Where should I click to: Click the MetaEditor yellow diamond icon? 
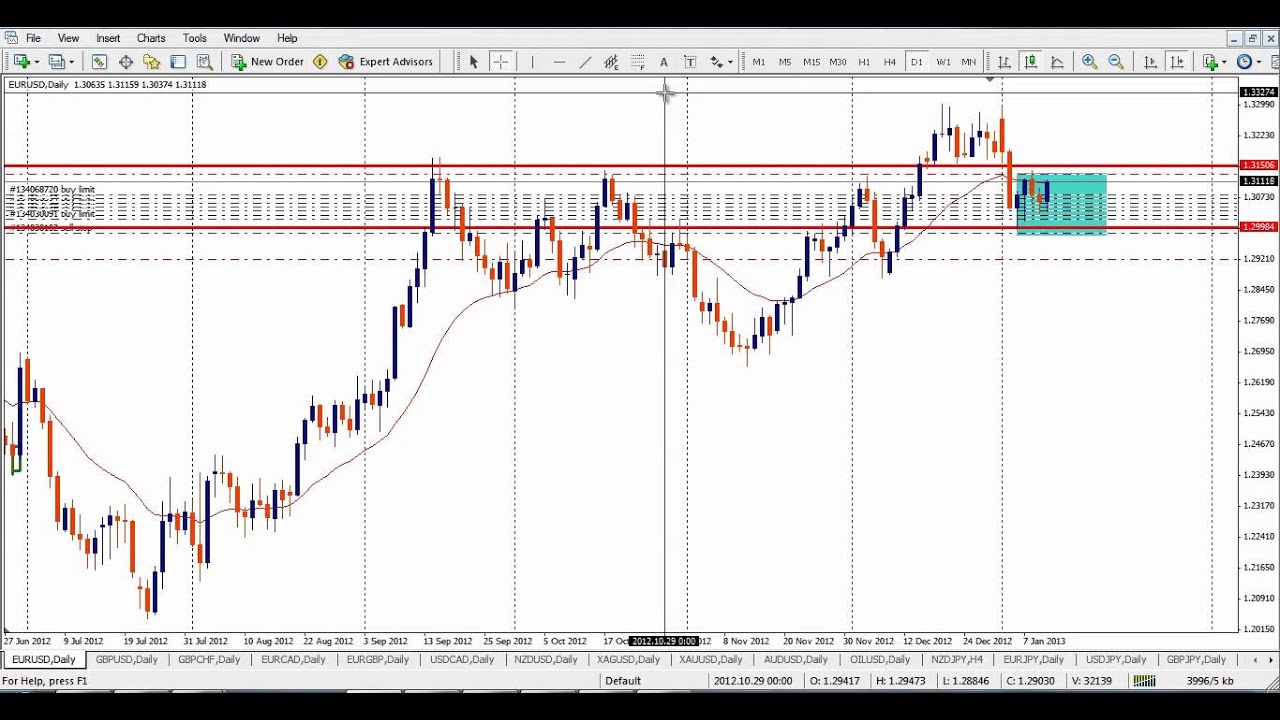[x=320, y=62]
